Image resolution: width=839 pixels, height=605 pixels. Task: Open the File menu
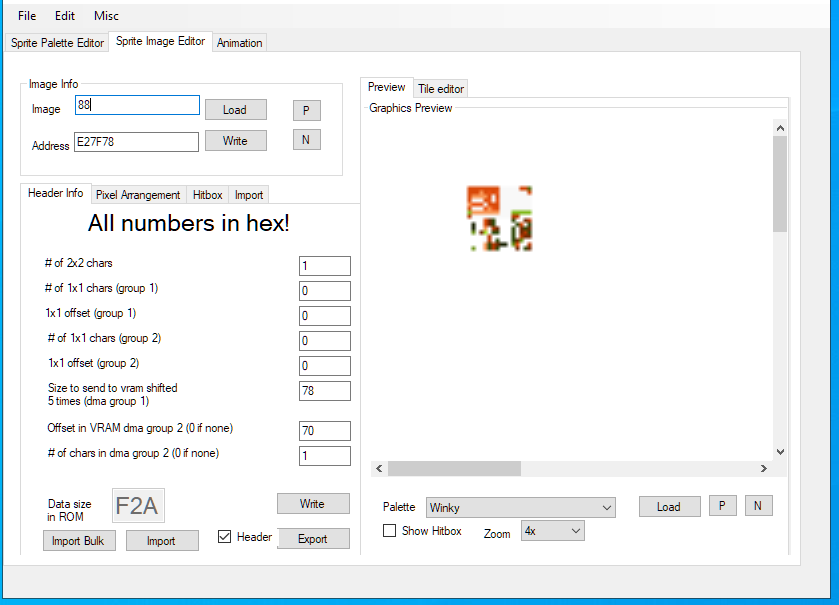point(27,16)
